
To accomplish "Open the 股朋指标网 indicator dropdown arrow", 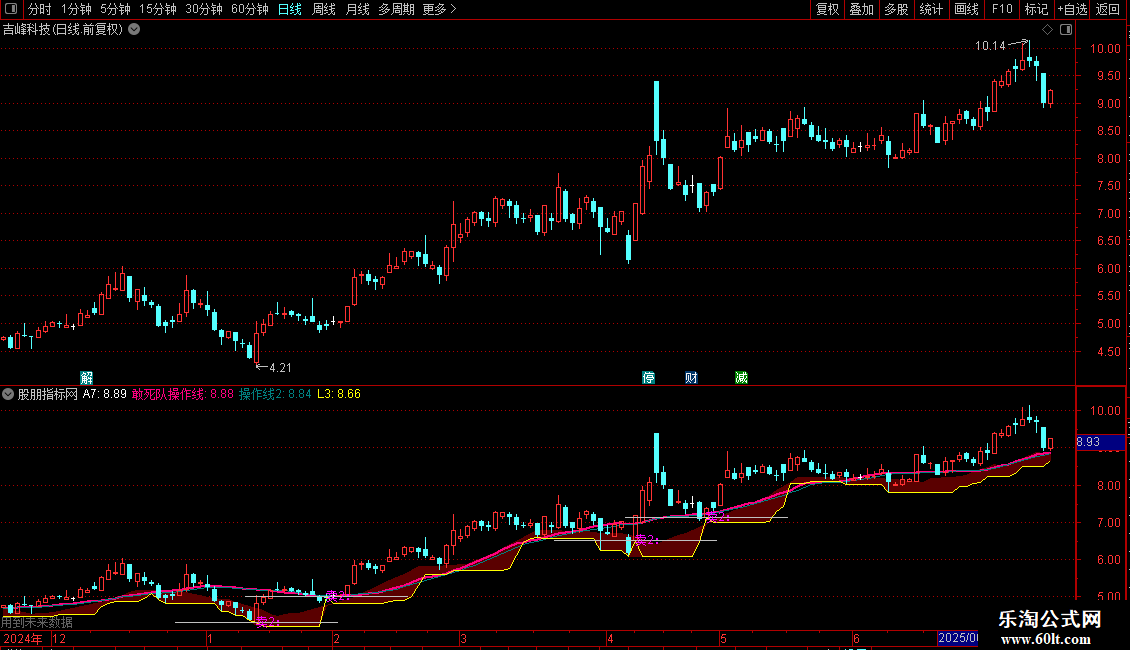I will [x=8, y=394].
